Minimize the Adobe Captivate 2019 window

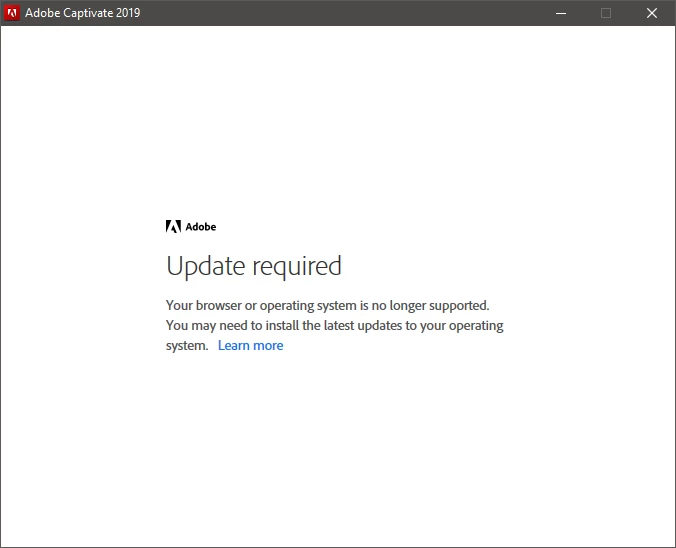561,13
